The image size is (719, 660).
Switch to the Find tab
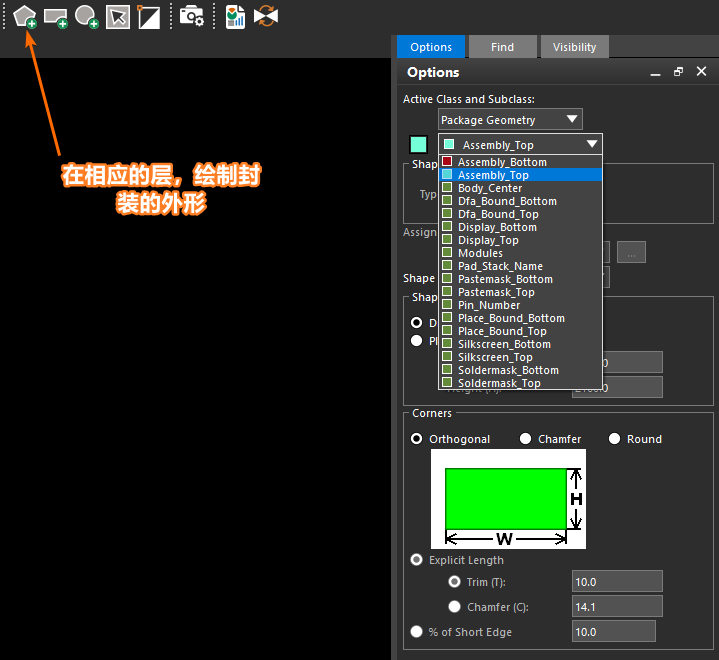(502, 47)
